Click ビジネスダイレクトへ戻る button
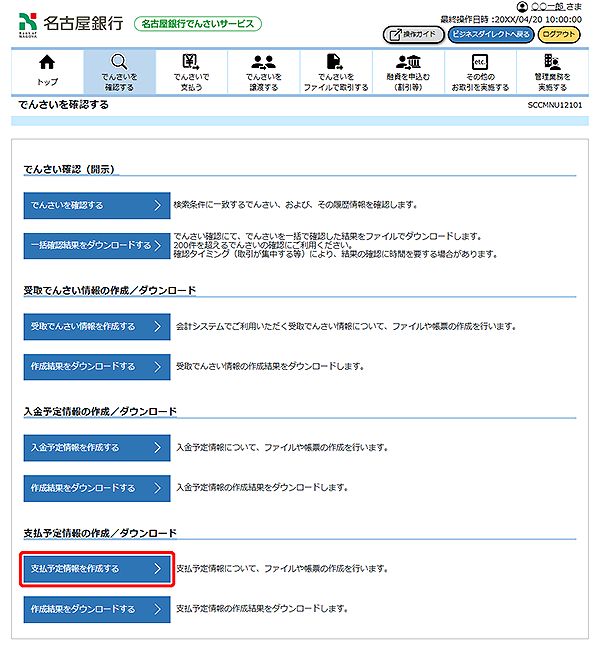This screenshot has height=645, width=600. tap(489, 34)
